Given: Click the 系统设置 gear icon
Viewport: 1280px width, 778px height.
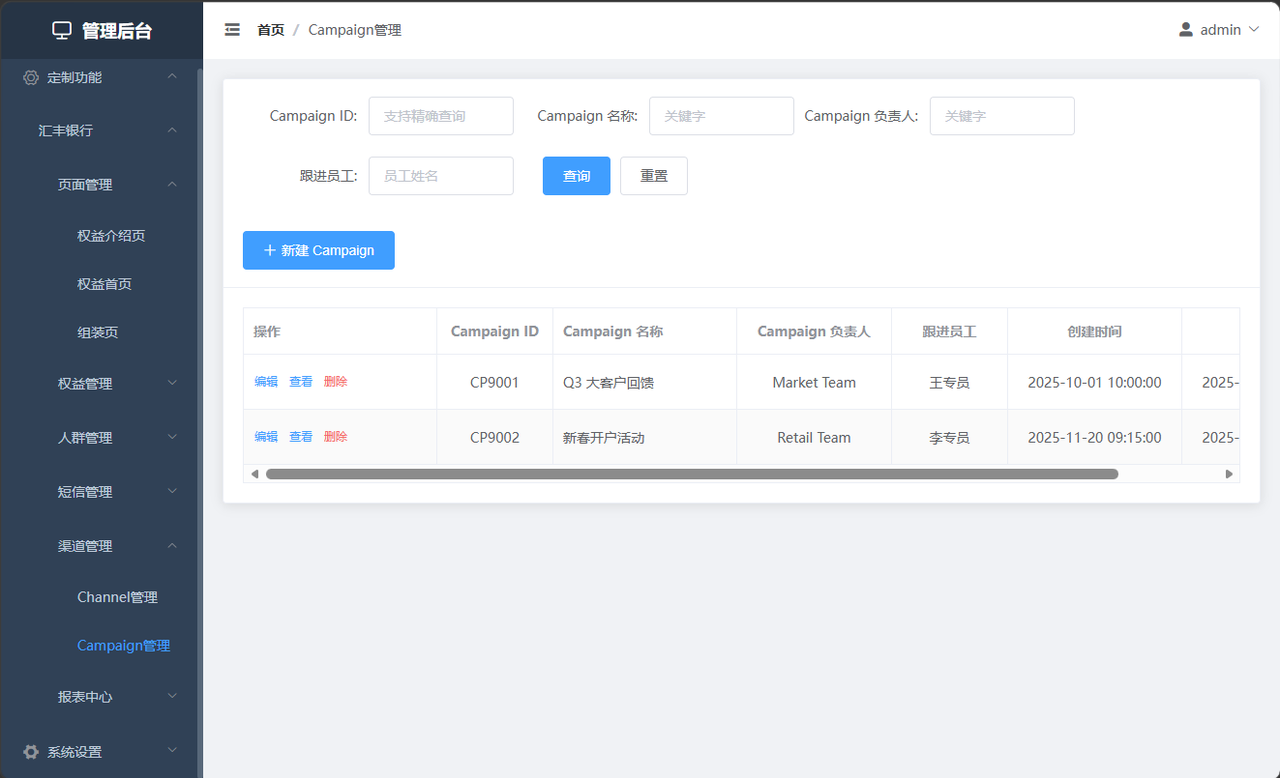Looking at the screenshot, I should [31, 752].
